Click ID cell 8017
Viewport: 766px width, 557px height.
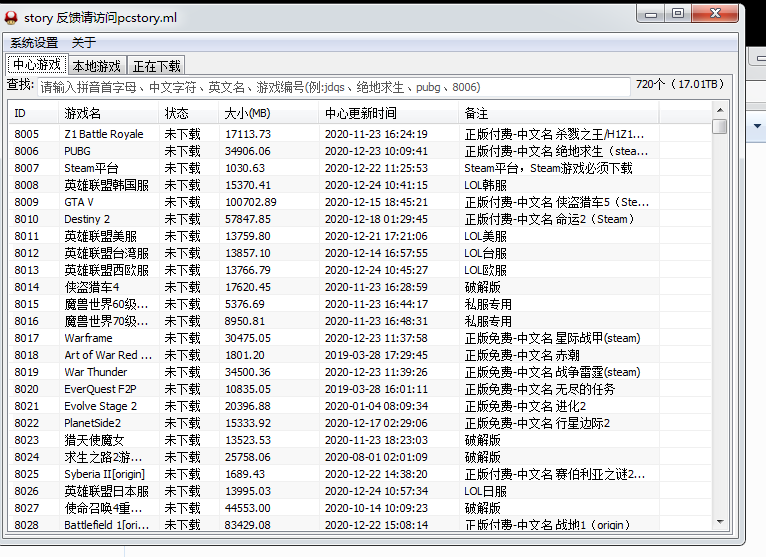(x=26, y=338)
